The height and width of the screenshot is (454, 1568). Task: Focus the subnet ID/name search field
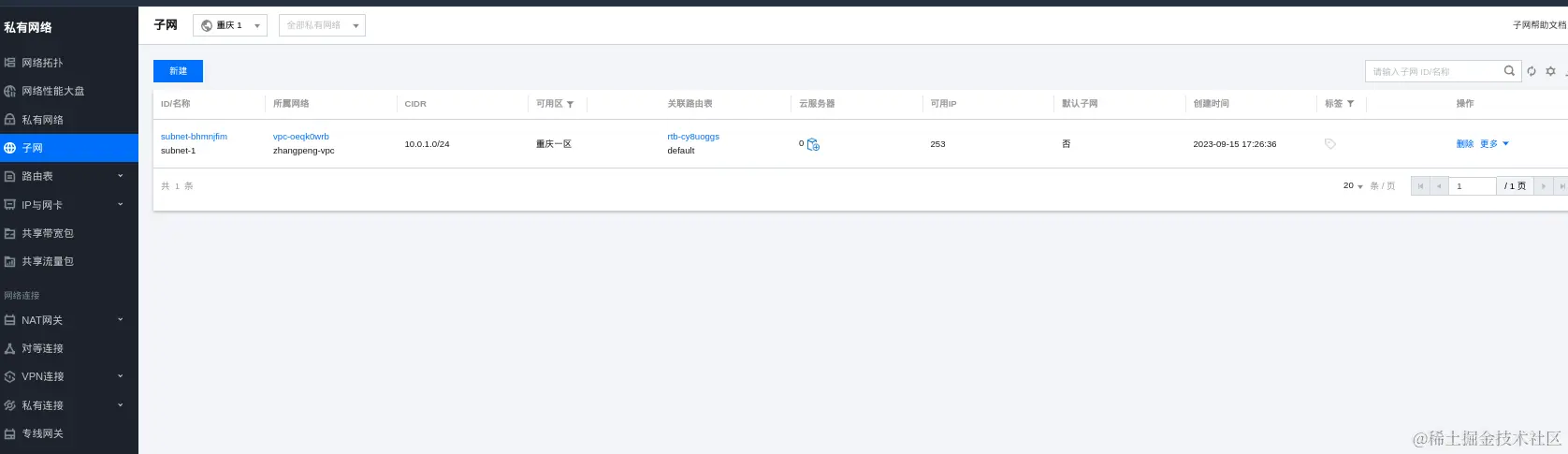coord(1434,71)
